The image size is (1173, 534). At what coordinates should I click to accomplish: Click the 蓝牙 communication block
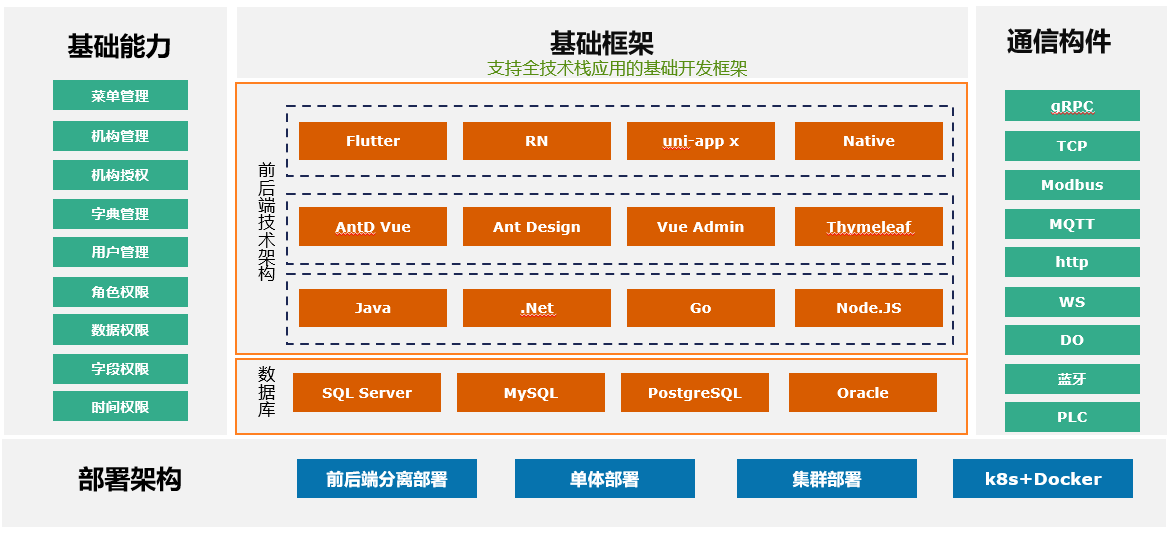pos(1071,379)
